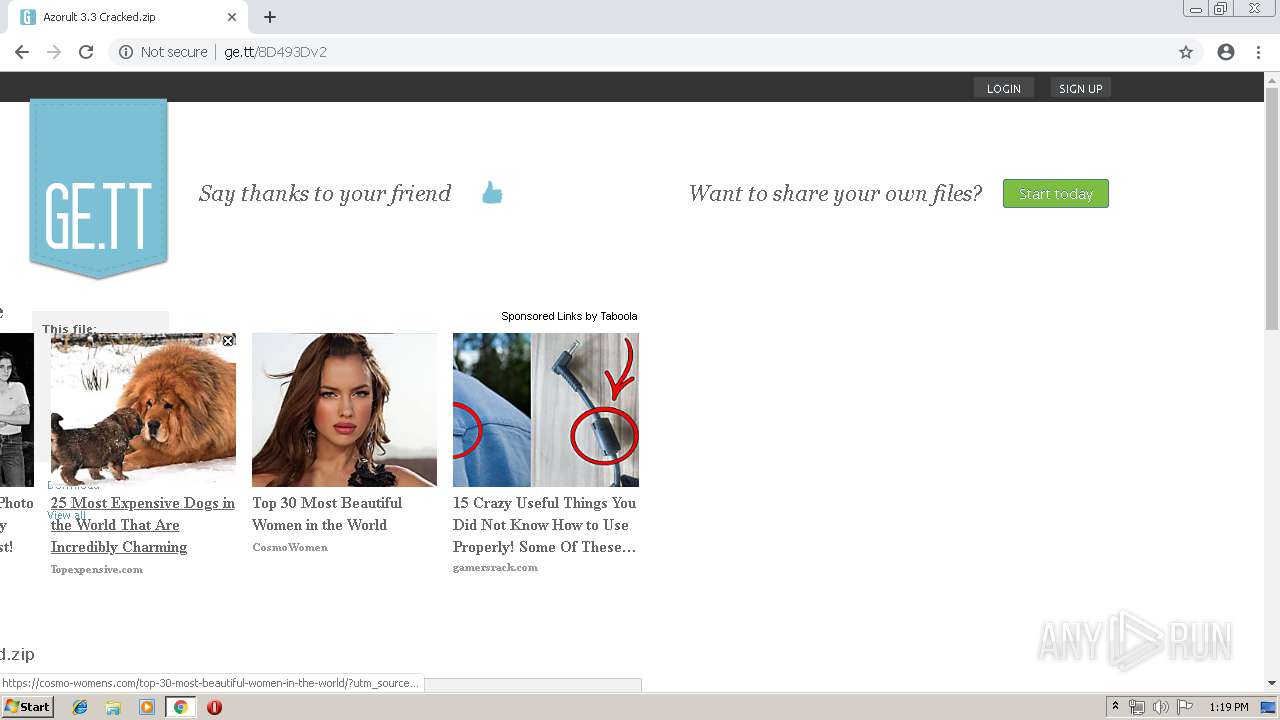This screenshot has width=1280, height=720.
Task: Click the View all link
Action: 66,515
